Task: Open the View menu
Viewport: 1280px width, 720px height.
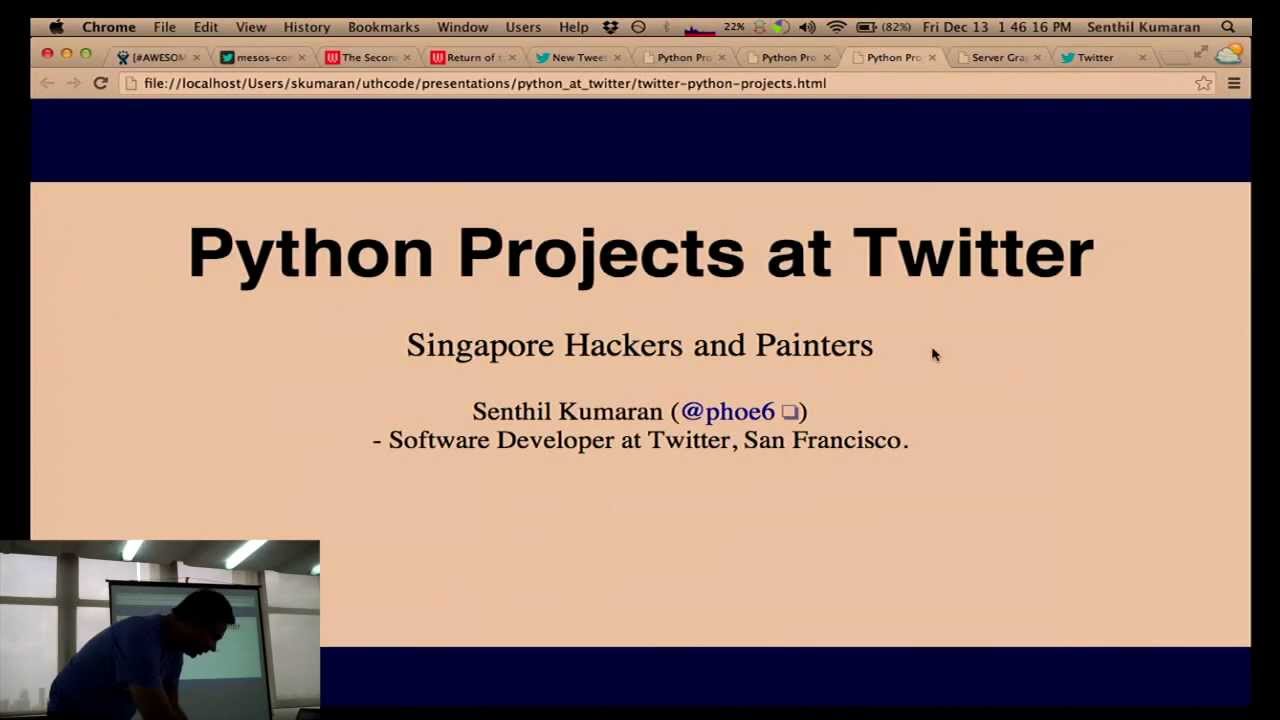Action: point(251,27)
